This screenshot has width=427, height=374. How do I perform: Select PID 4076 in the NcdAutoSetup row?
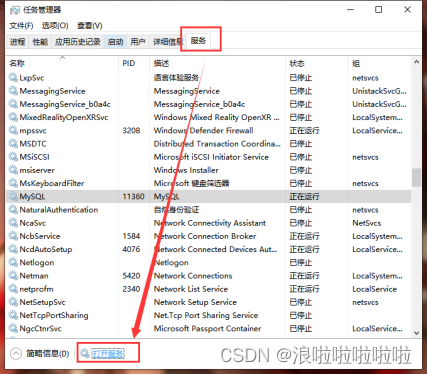point(131,249)
